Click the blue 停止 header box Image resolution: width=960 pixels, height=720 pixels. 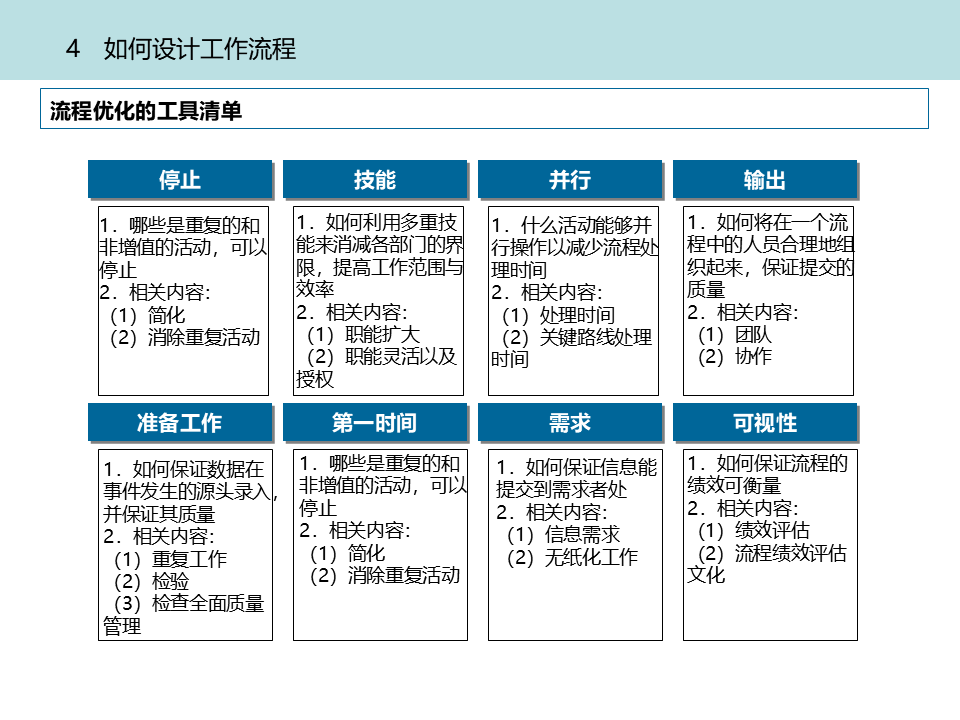pos(180,179)
